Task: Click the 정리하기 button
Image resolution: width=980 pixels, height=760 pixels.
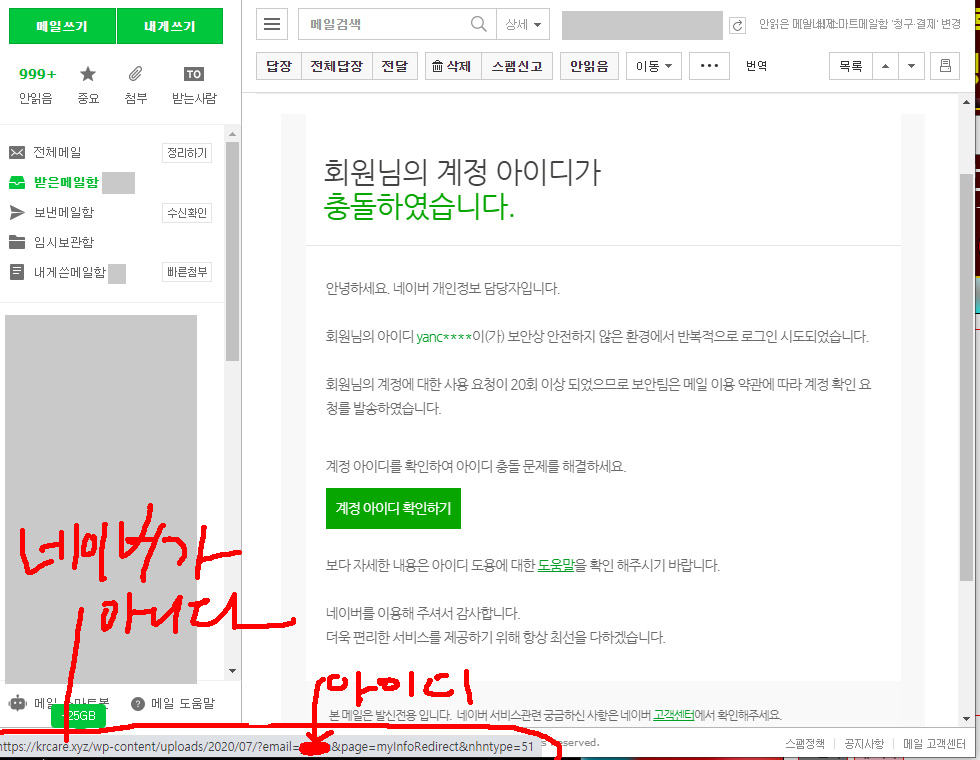Action: pyautogui.click(x=187, y=152)
